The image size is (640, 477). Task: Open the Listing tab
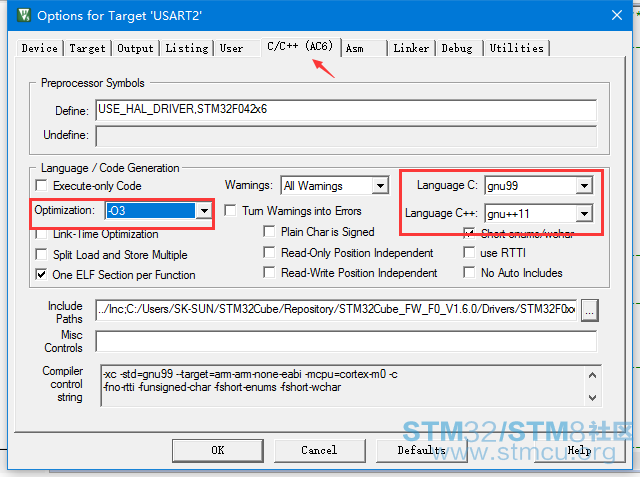tap(187, 48)
